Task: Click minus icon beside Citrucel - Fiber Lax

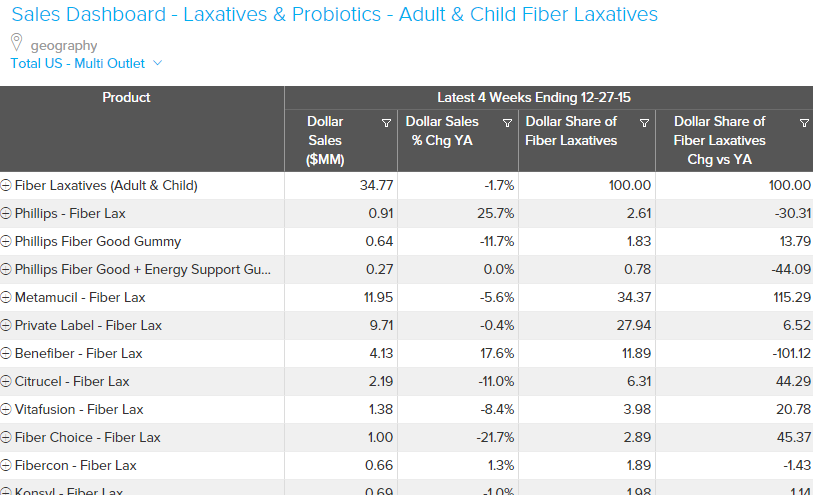Action: click(x=6, y=382)
